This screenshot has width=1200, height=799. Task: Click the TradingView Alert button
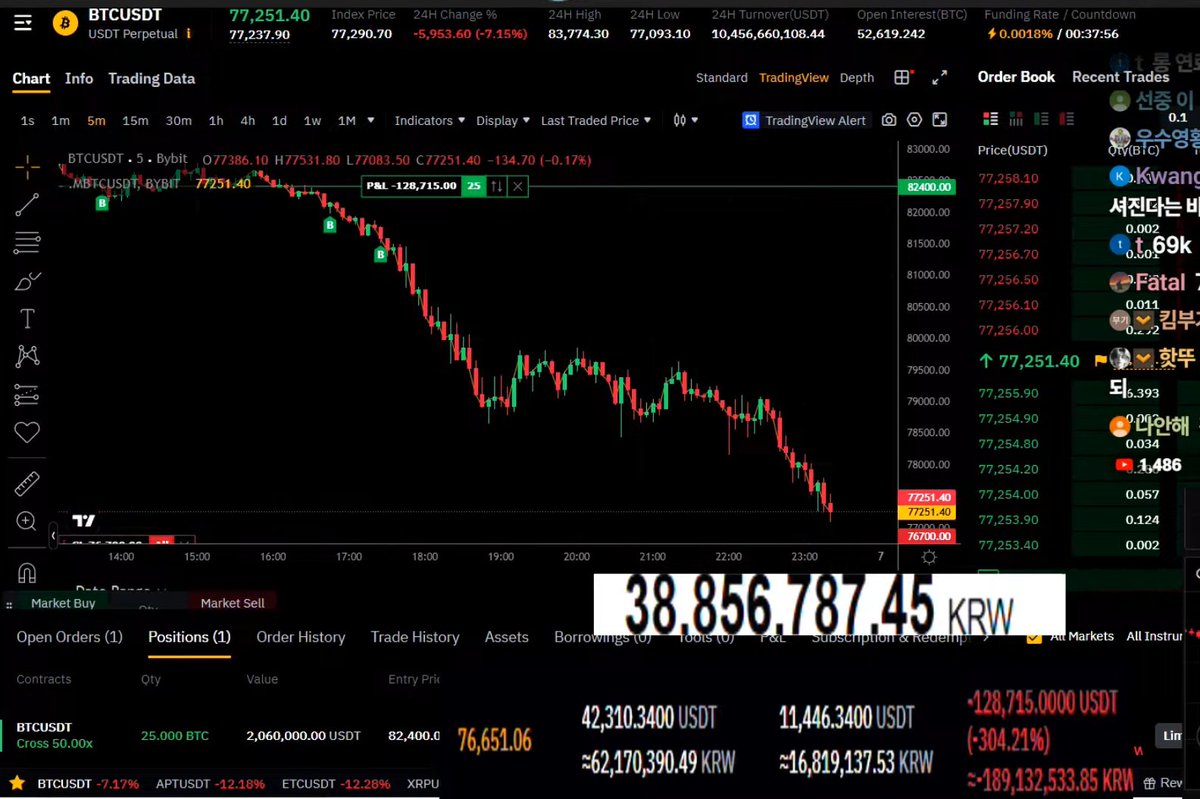coord(806,120)
